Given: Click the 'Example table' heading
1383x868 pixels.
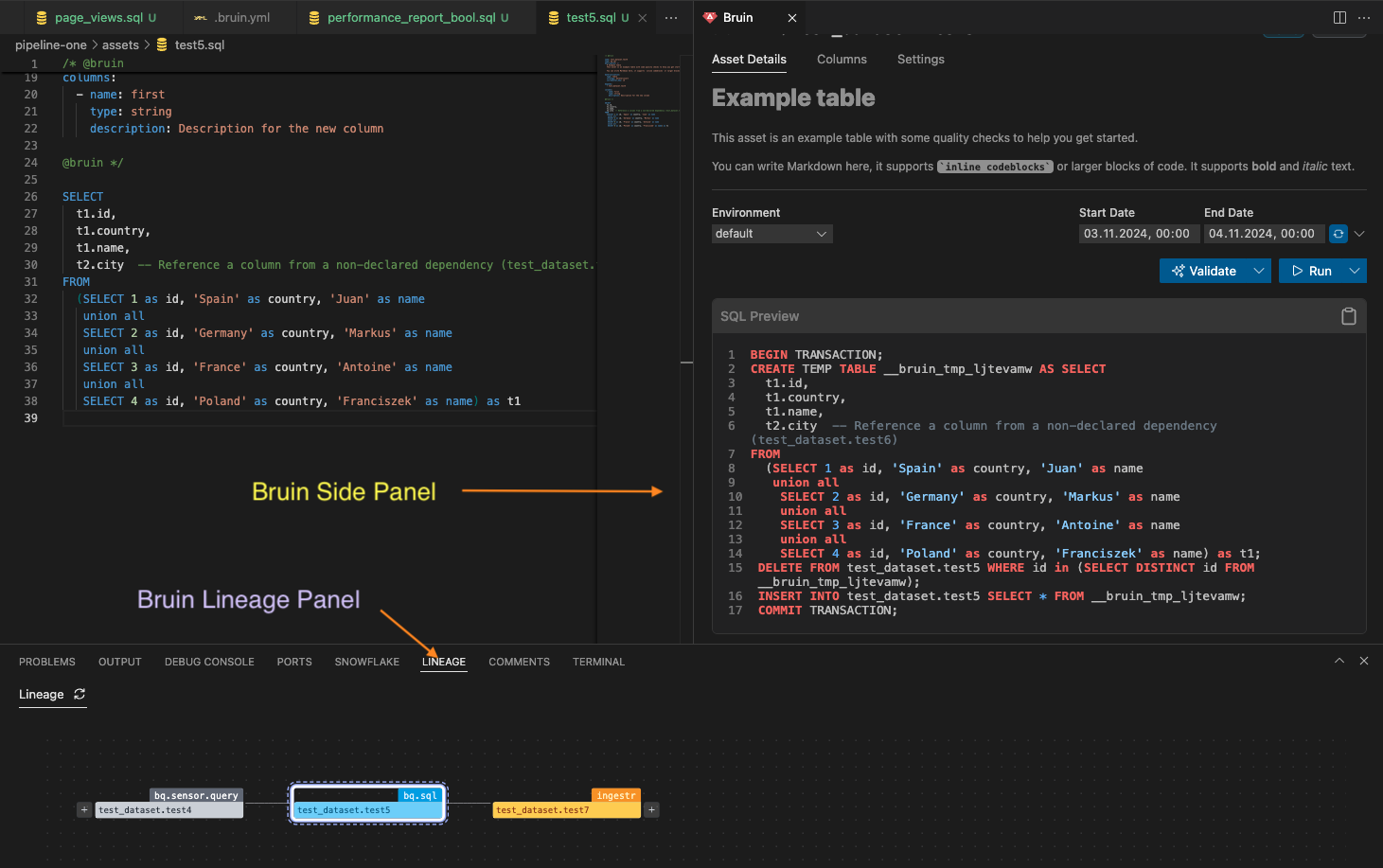Looking at the screenshot, I should tap(793, 97).
